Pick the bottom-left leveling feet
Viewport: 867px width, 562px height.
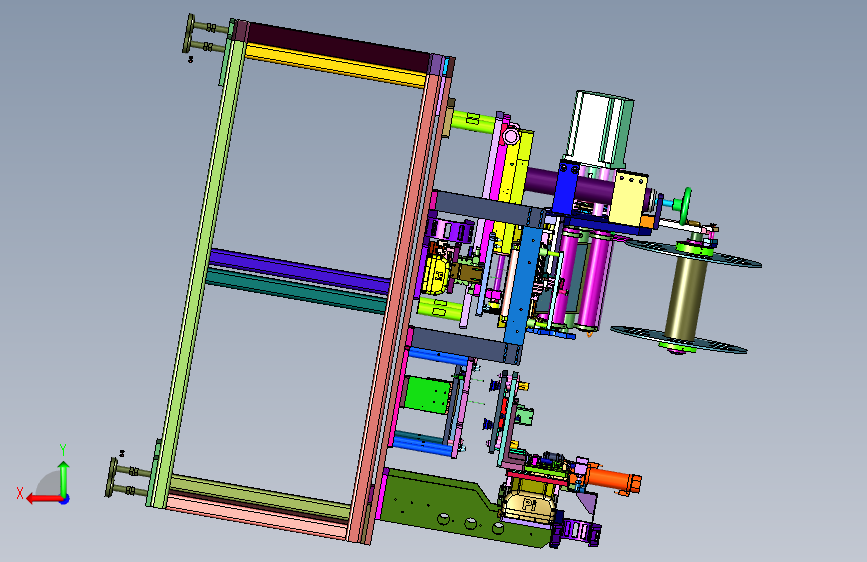point(128,478)
